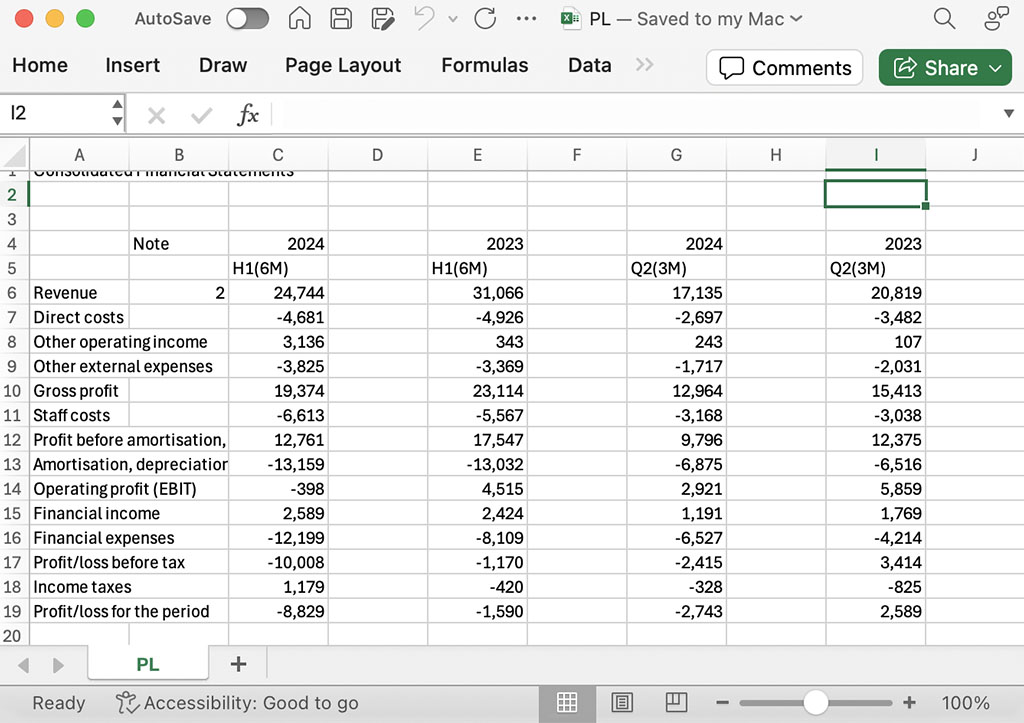1024x723 pixels.
Task: Click the insert function fx icon
Action: click(x=247, y=115)
